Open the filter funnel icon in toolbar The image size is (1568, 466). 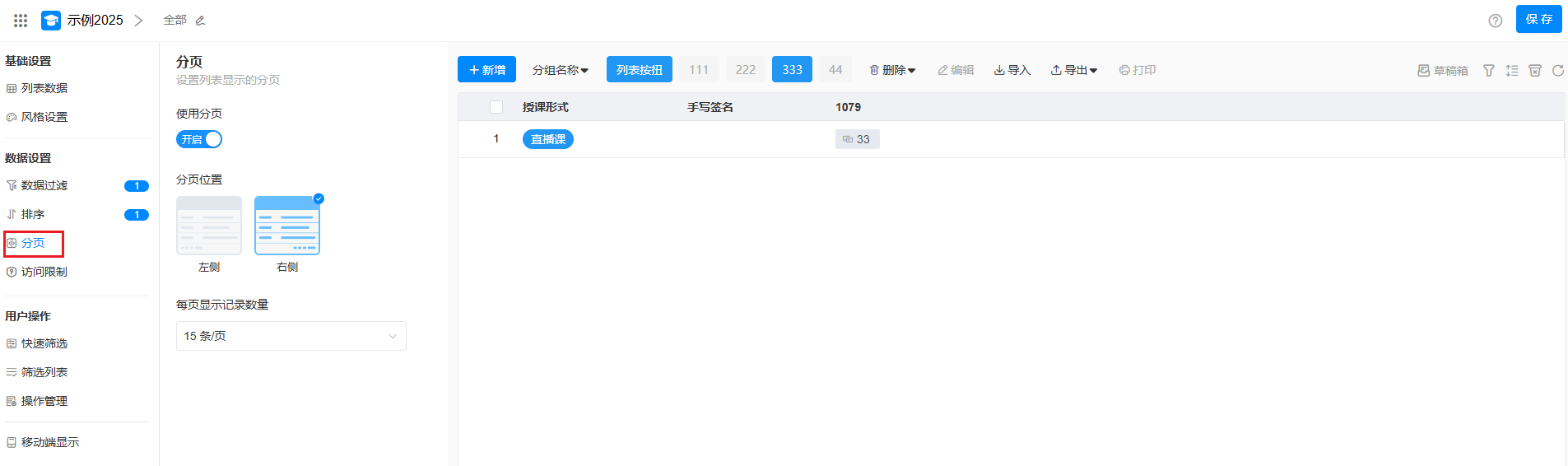pos(1488,71)
